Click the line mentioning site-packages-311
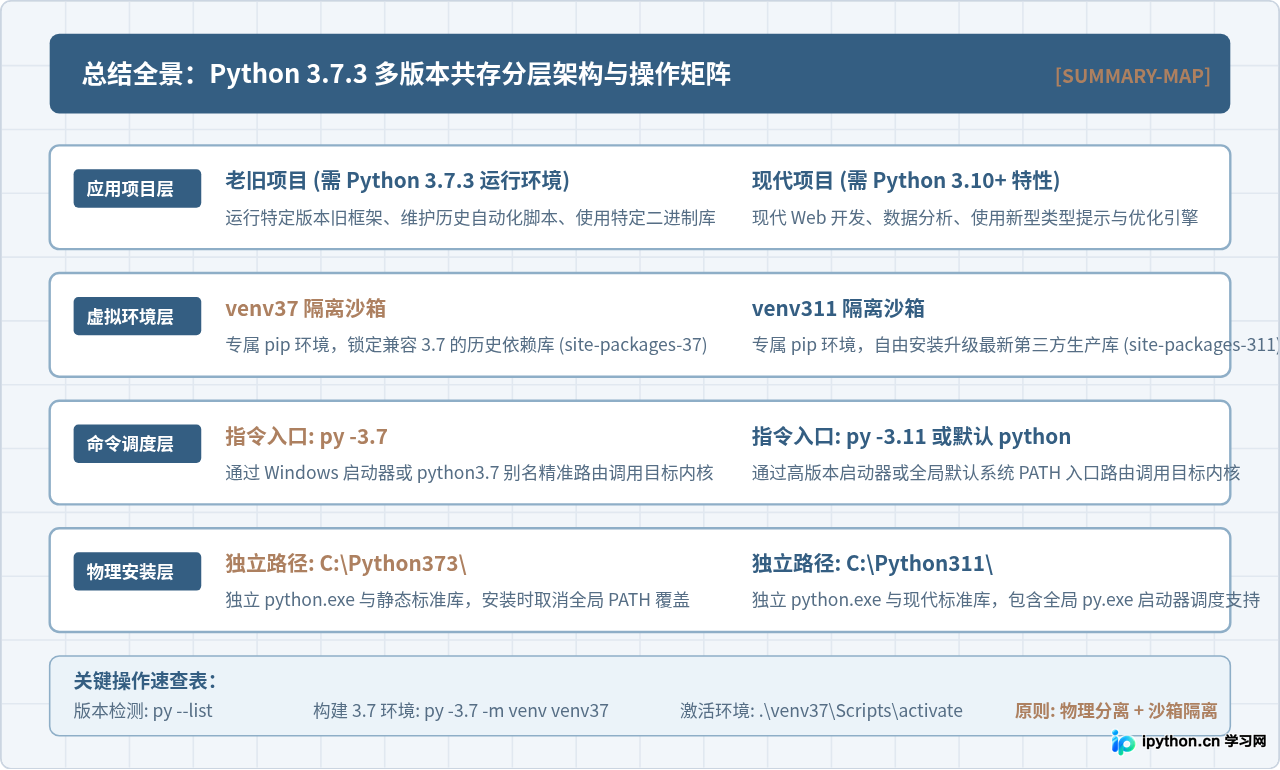 (1015, 345)
